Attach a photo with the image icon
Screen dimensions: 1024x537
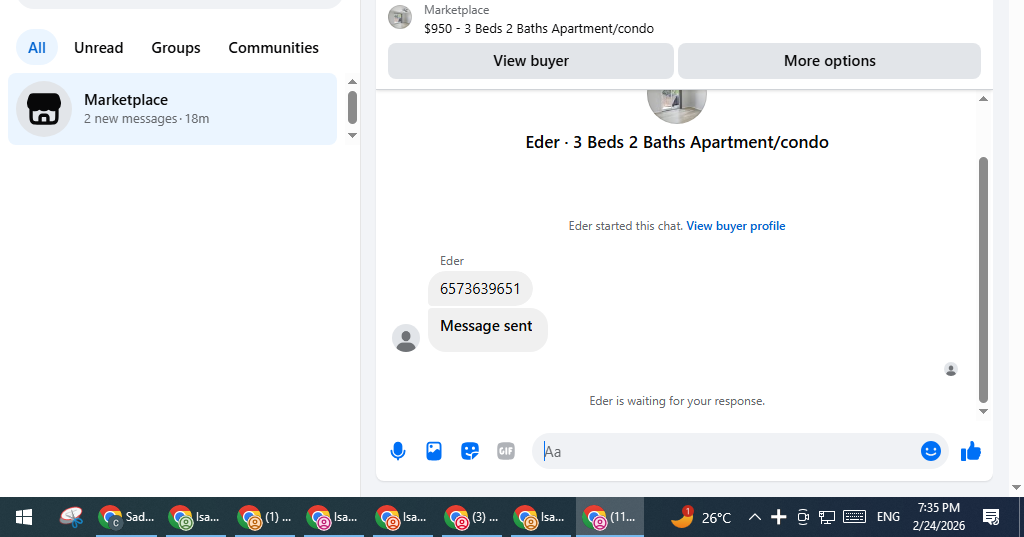point(434,451)
